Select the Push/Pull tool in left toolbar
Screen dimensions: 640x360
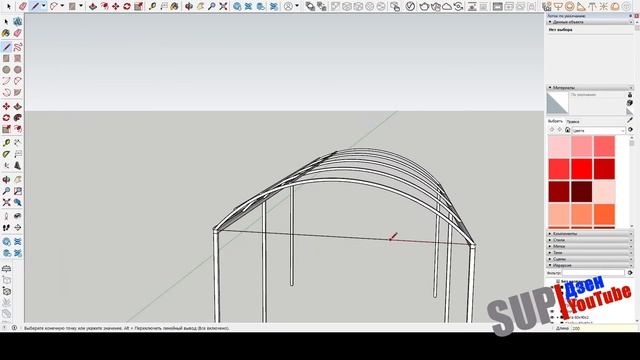(18, 107)
